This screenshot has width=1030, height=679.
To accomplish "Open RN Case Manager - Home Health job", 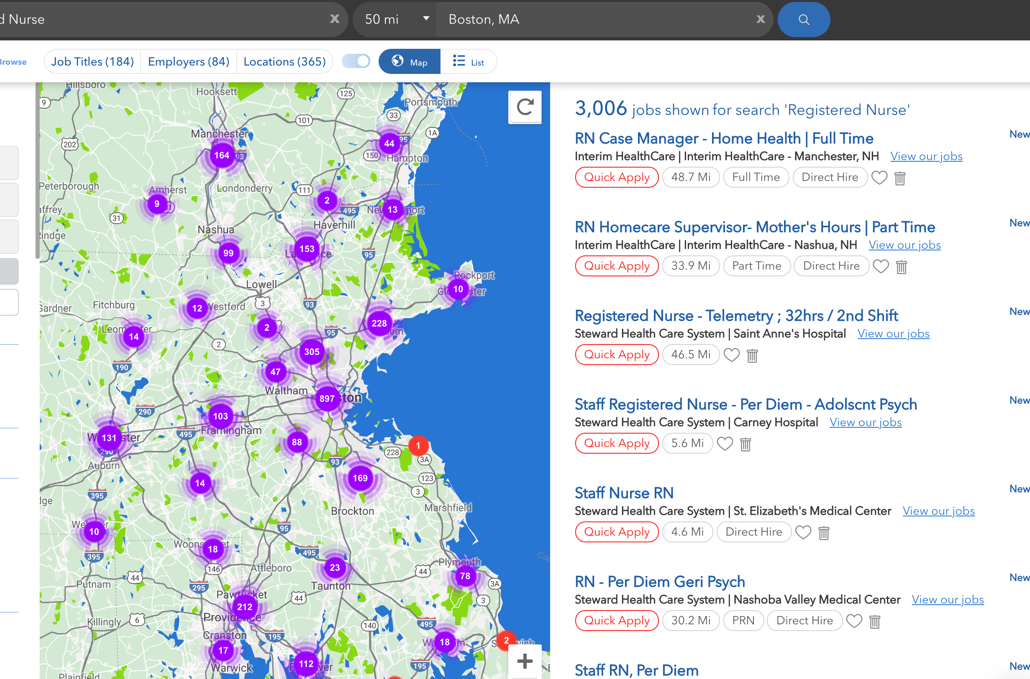I will click(724, 139).
